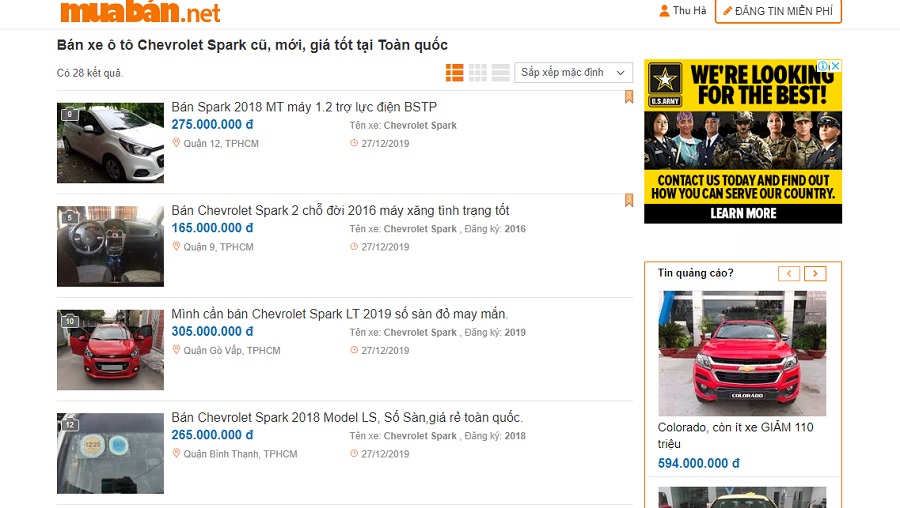Image resolution: width=900 pixels, height=508 pixels.
Task: Click the clock icon on Quận 9 listing date
Action: (x=354, y=246)
